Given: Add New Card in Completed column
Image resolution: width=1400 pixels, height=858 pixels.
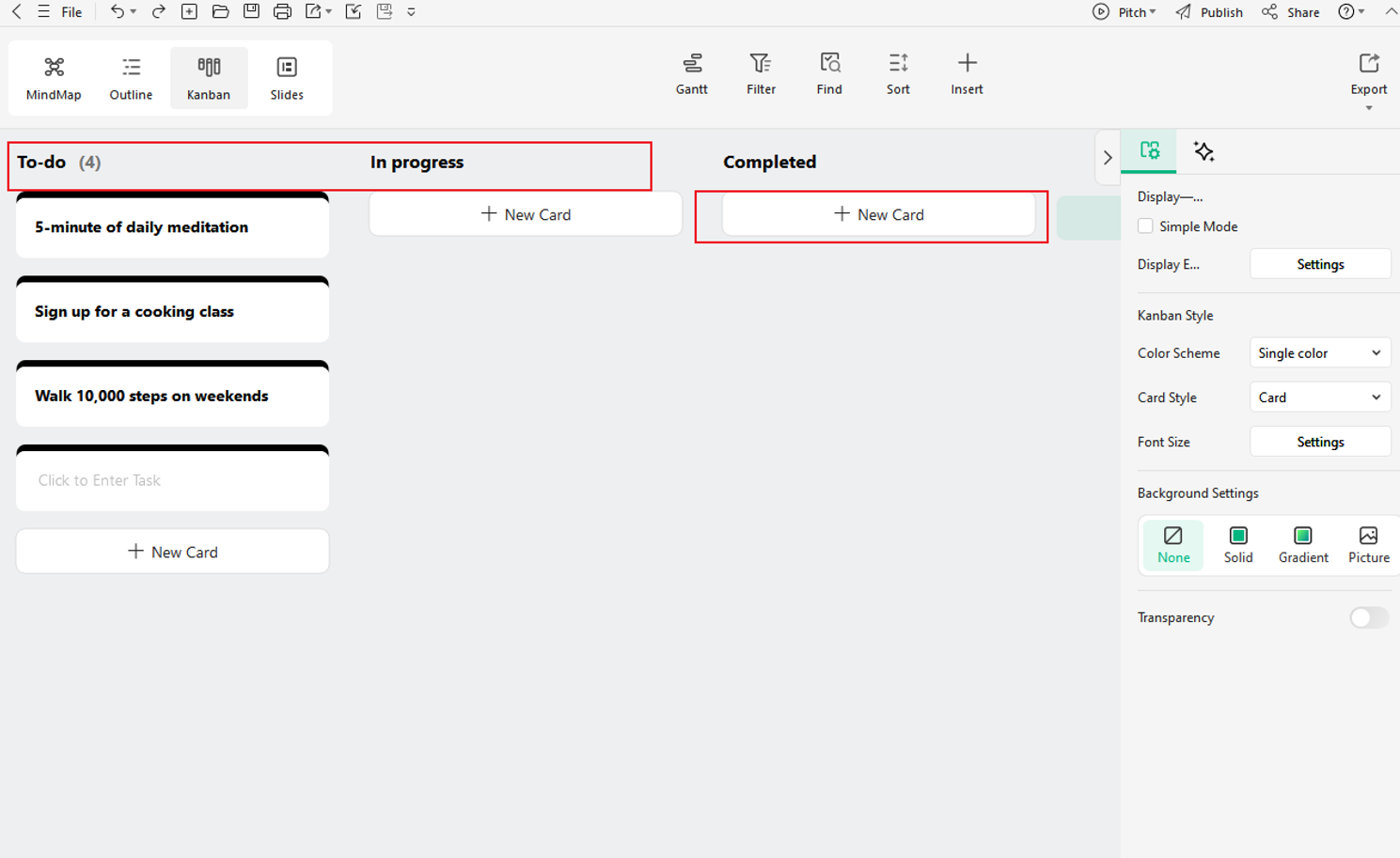Looking at the screenshot, I should (x=878, y=215).
